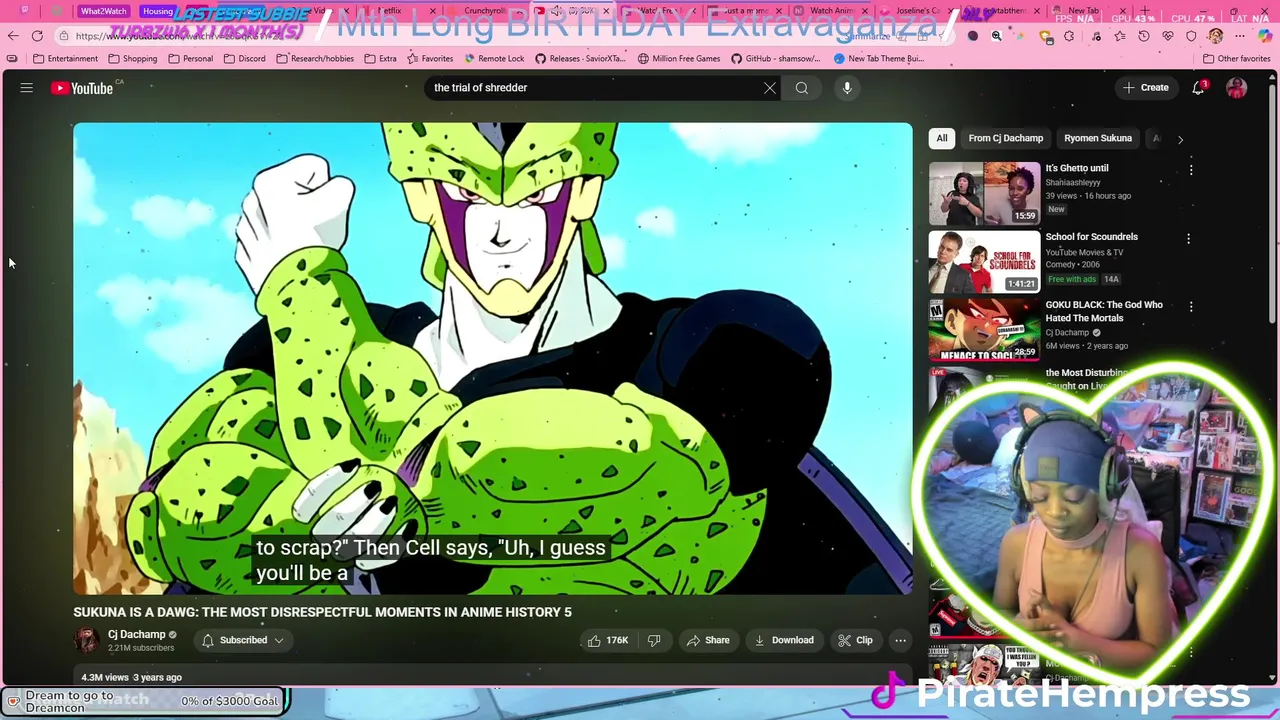Click browser back arrow
1280x720 pixels.
(x=13, y=36)
